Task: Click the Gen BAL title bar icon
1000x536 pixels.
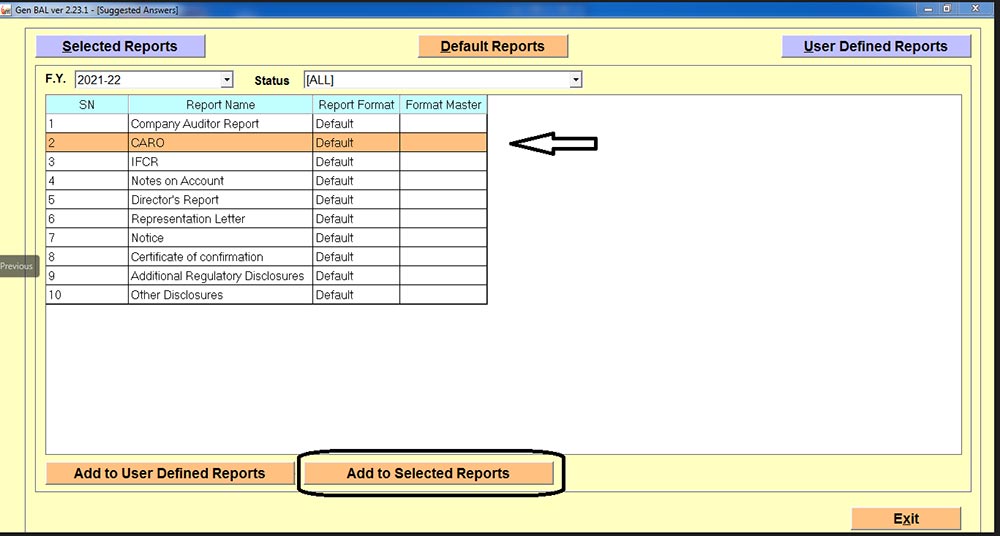Action: click(6, 10)
